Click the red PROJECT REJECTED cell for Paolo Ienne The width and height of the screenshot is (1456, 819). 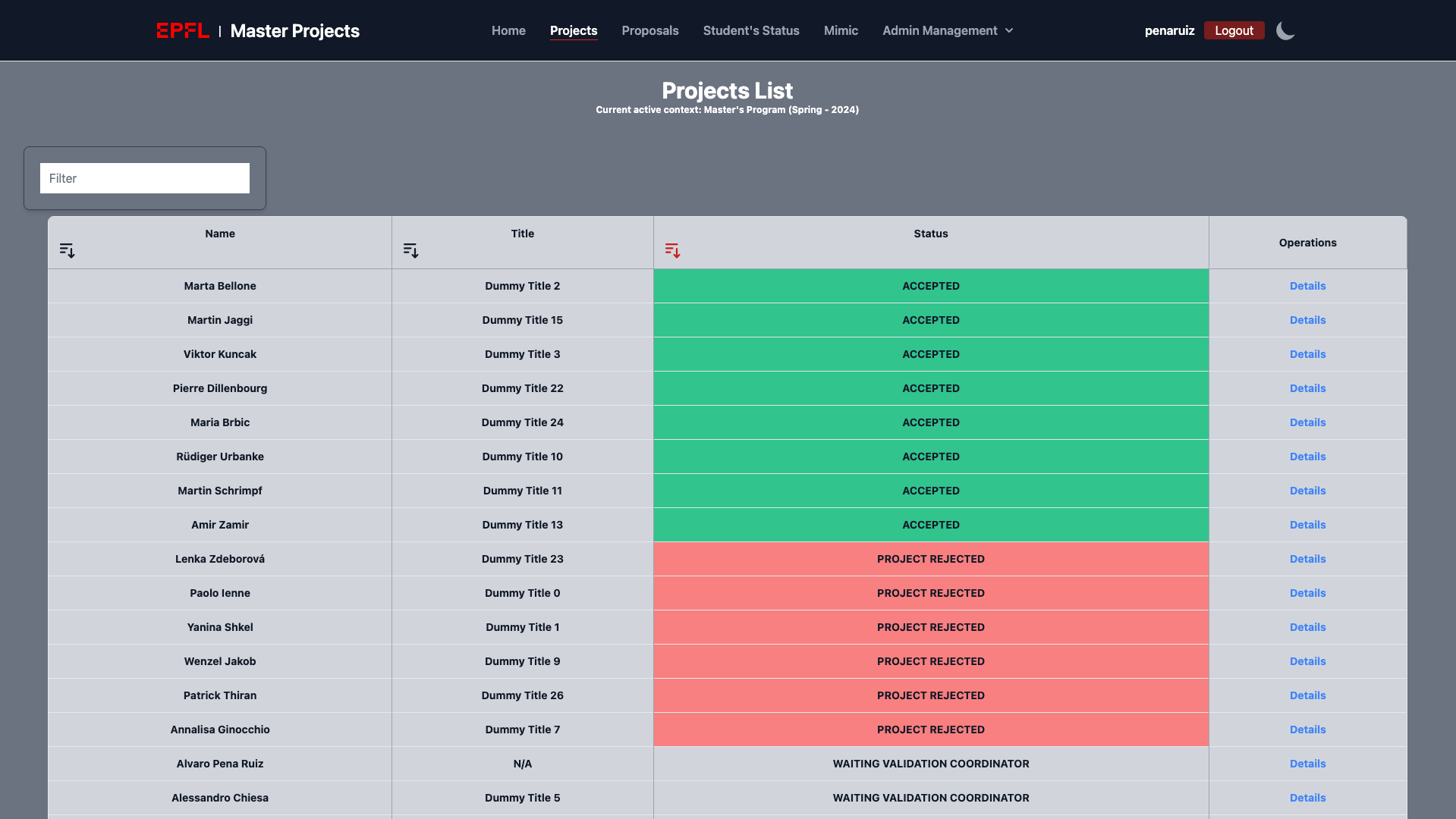(x=930, y=593)
